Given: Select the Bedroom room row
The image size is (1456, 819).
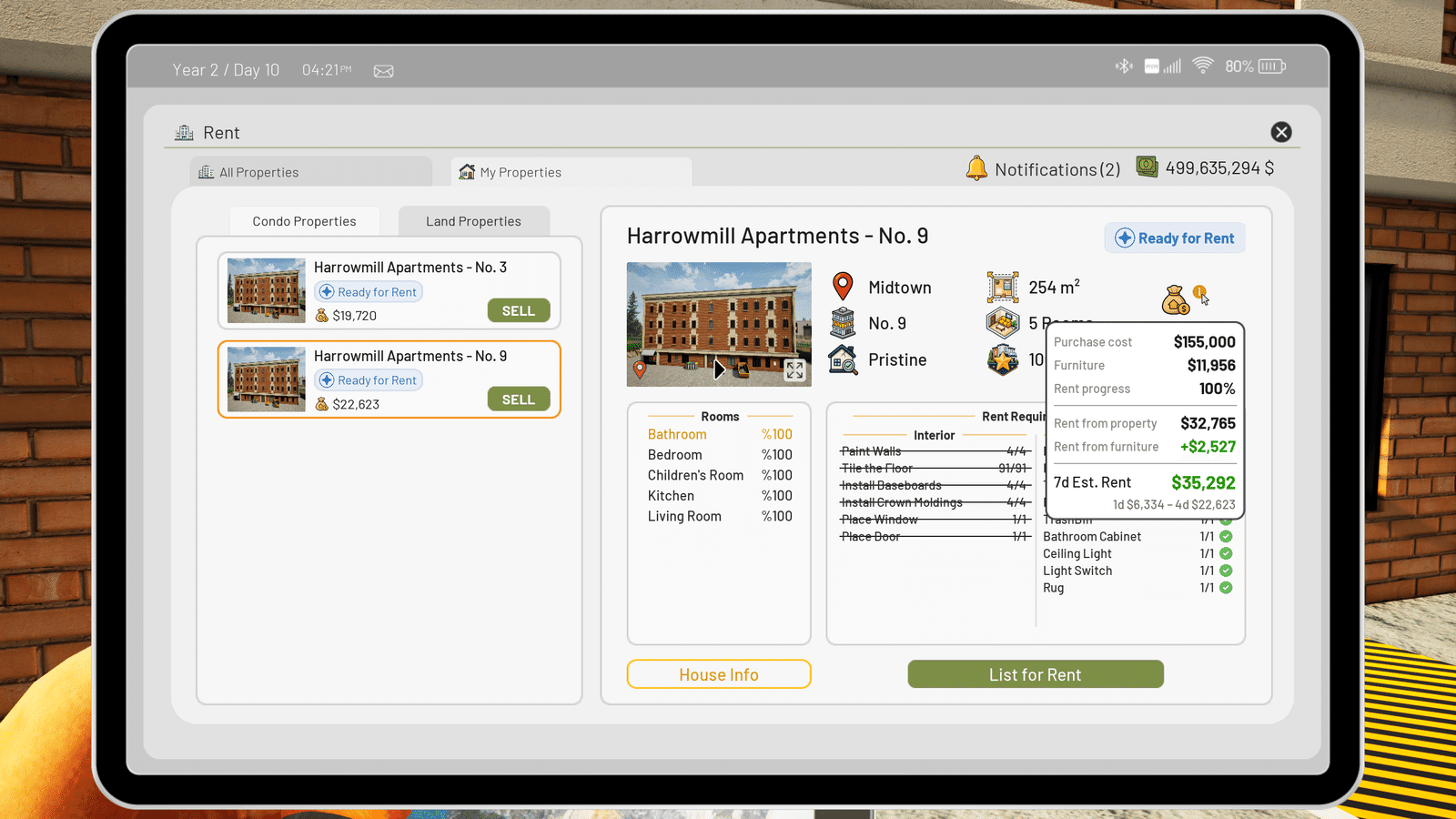Looking at the screenshot, I should coord(720,455).
